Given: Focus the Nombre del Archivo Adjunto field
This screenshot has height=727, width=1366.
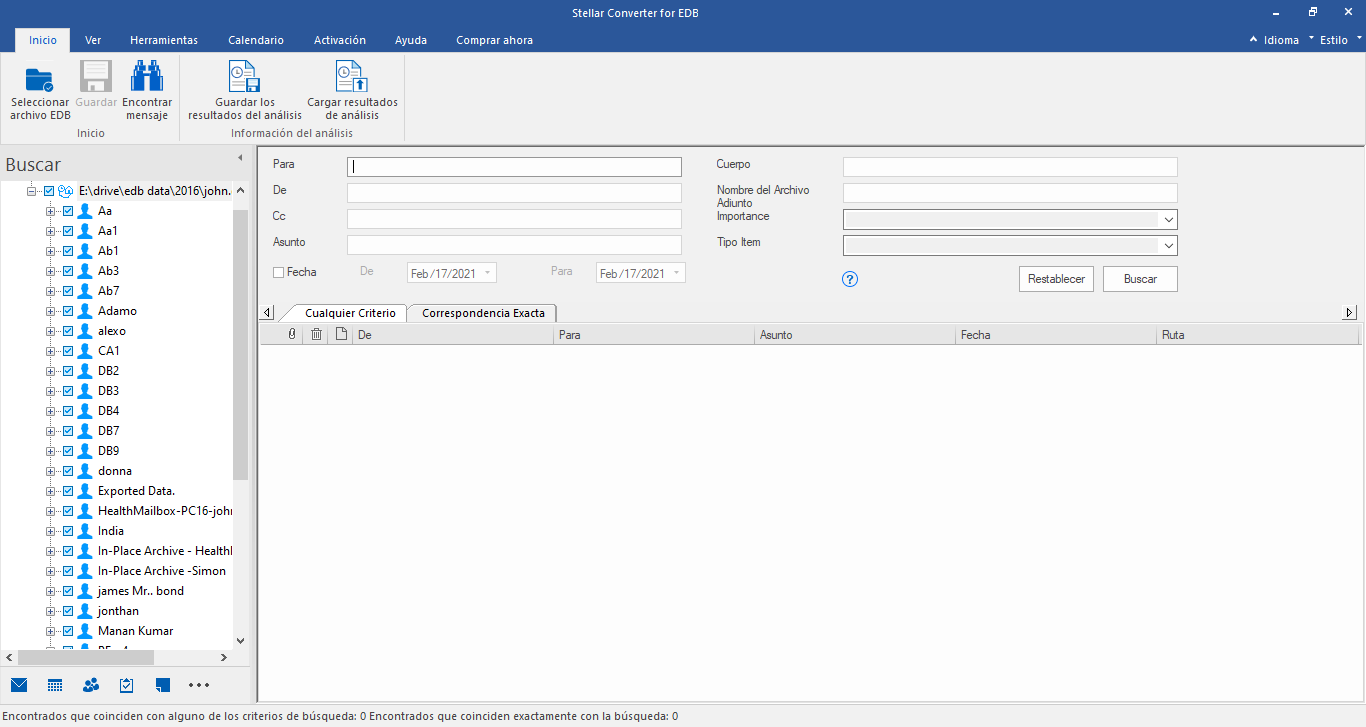Looking at the screenshot, I should click(1010, 193).
